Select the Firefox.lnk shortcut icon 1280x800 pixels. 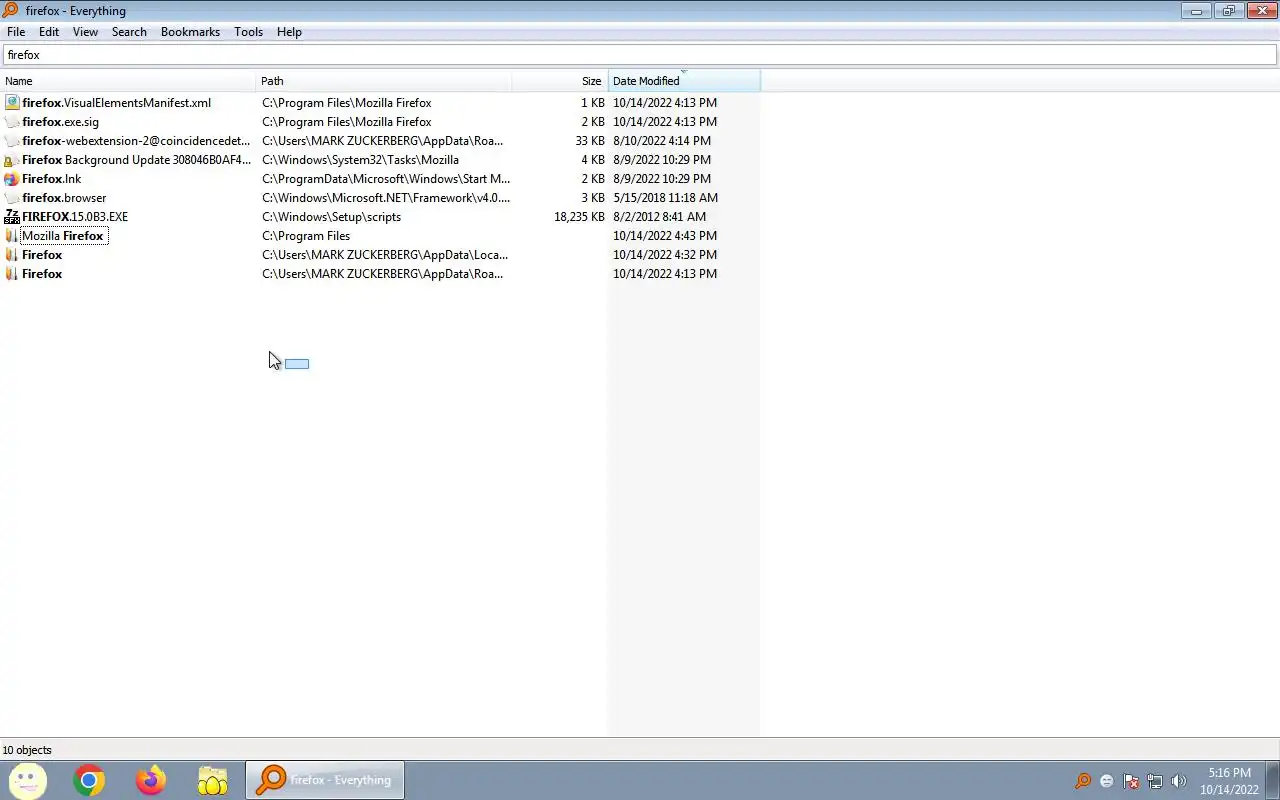click(12, 179)
